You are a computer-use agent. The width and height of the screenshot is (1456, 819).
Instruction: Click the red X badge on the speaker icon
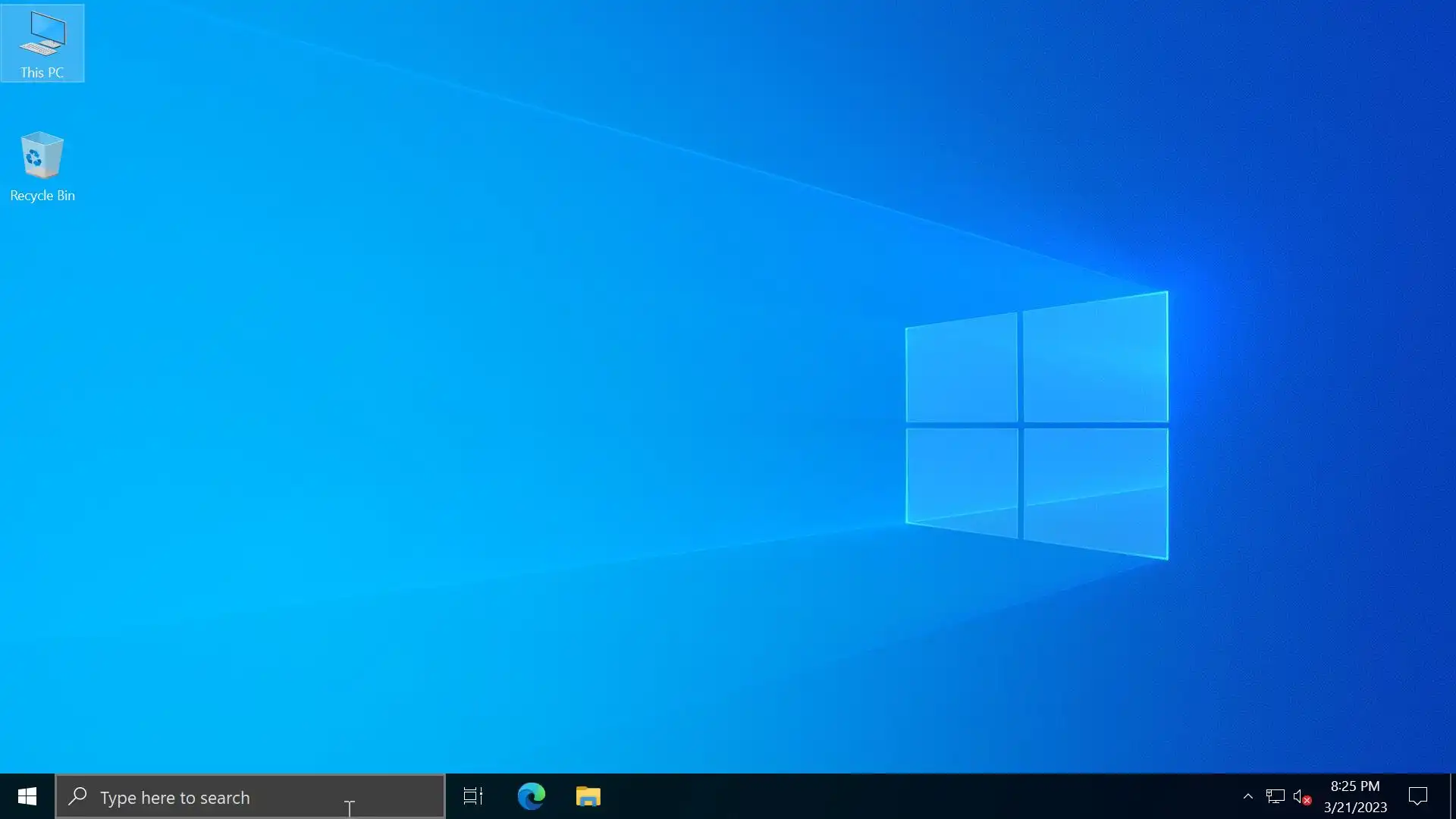[1307, 801]
